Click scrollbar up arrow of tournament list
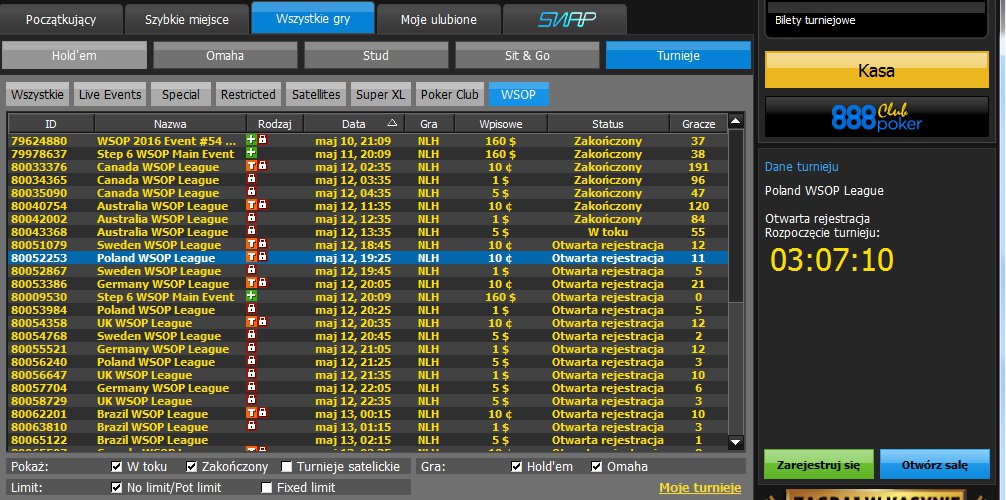 [x=736, y=121]
